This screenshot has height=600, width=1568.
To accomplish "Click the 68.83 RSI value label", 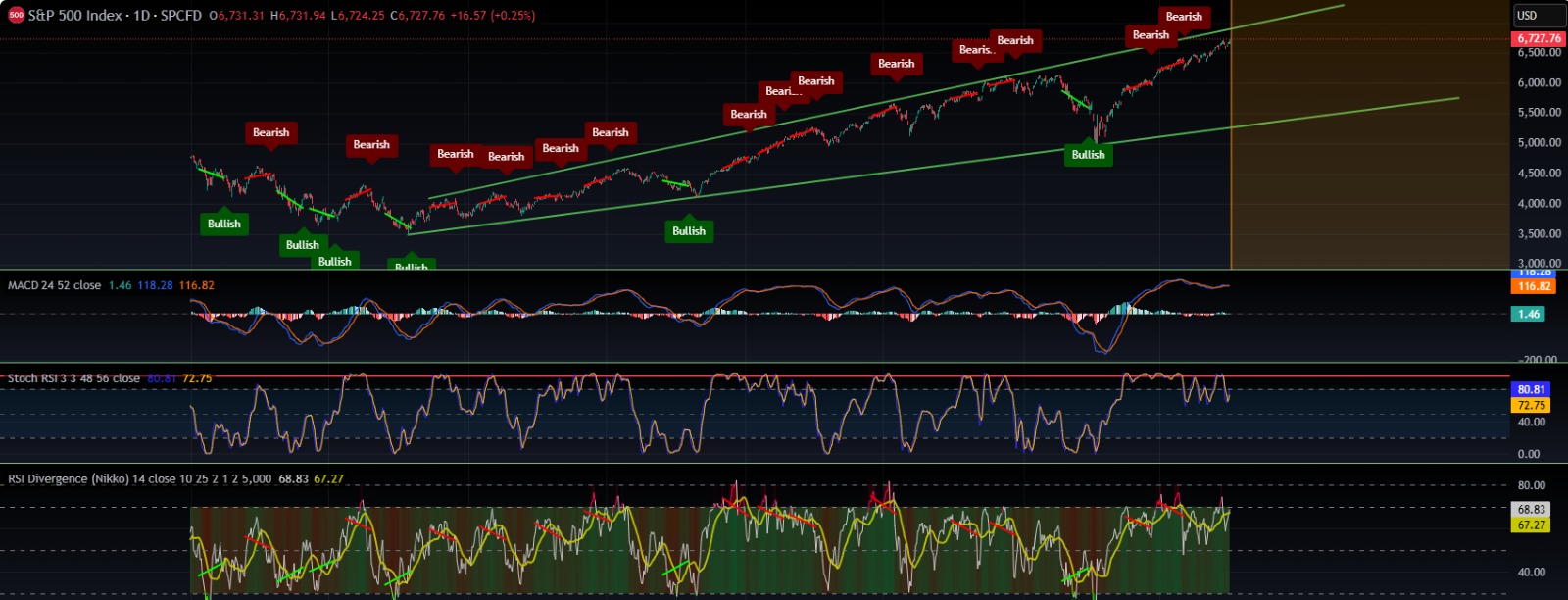I will (x=1531, y=510).
